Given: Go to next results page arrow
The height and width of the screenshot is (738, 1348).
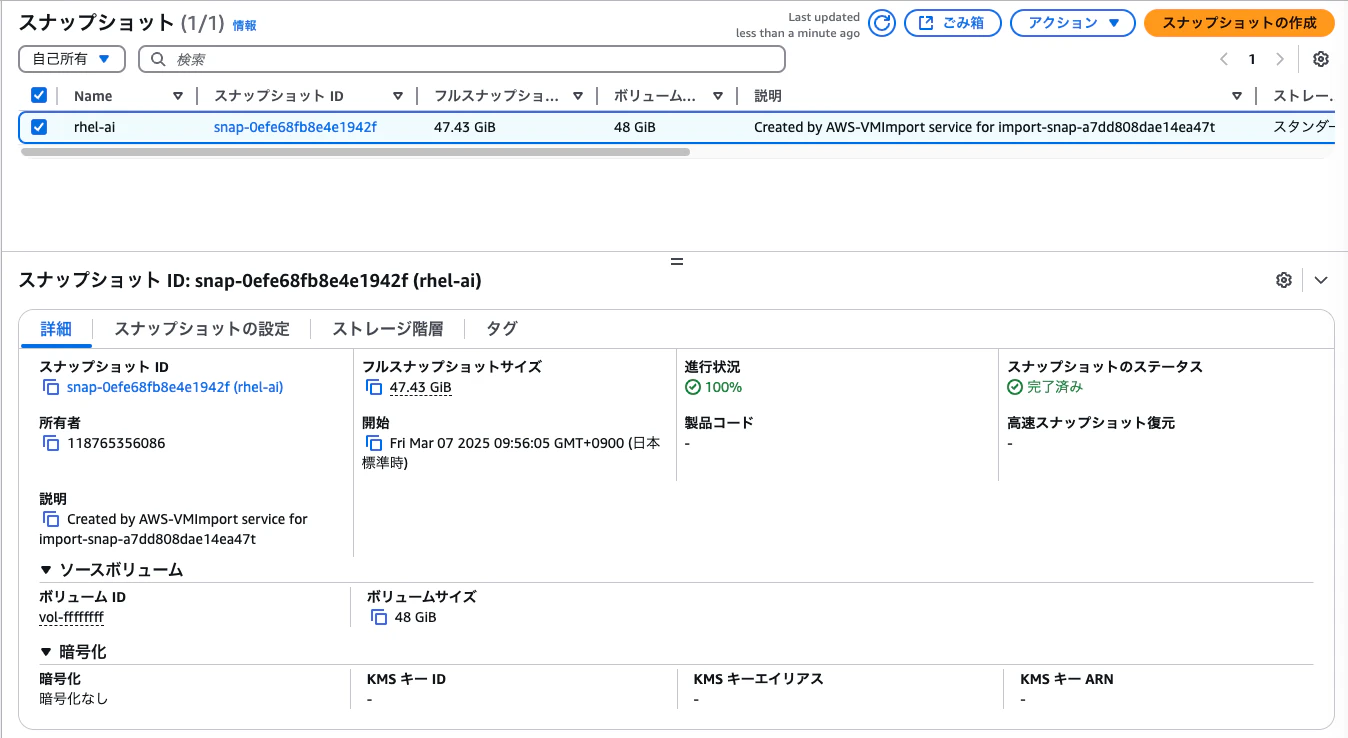Looking at the screenshot, I should pos(1279,59).
